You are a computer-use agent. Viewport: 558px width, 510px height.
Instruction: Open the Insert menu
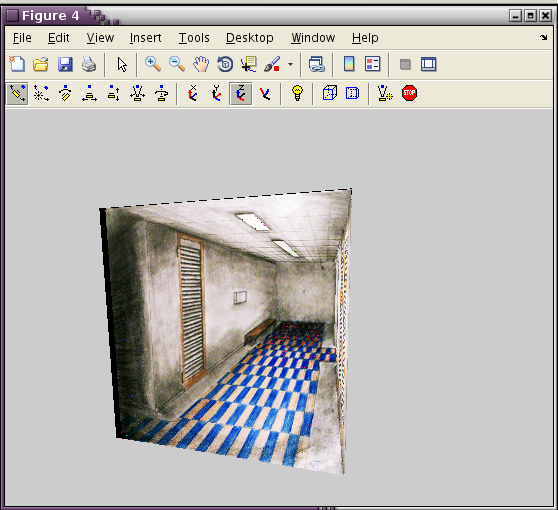tap(146, 38)
